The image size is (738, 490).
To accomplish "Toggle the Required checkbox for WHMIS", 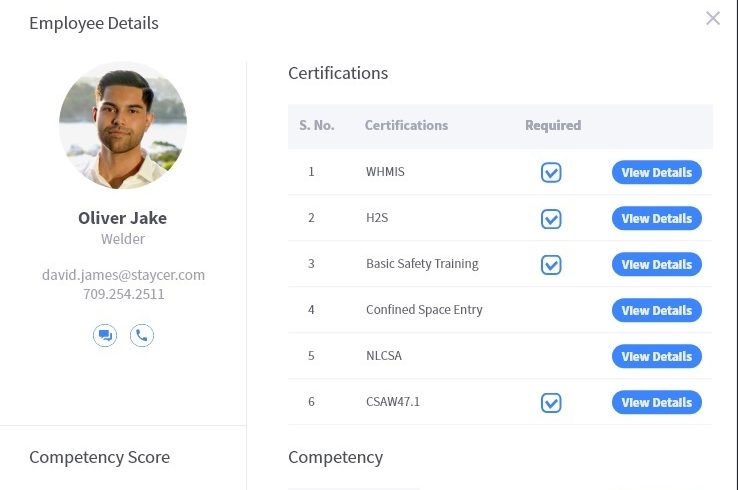I will click(x=551, y=173).
